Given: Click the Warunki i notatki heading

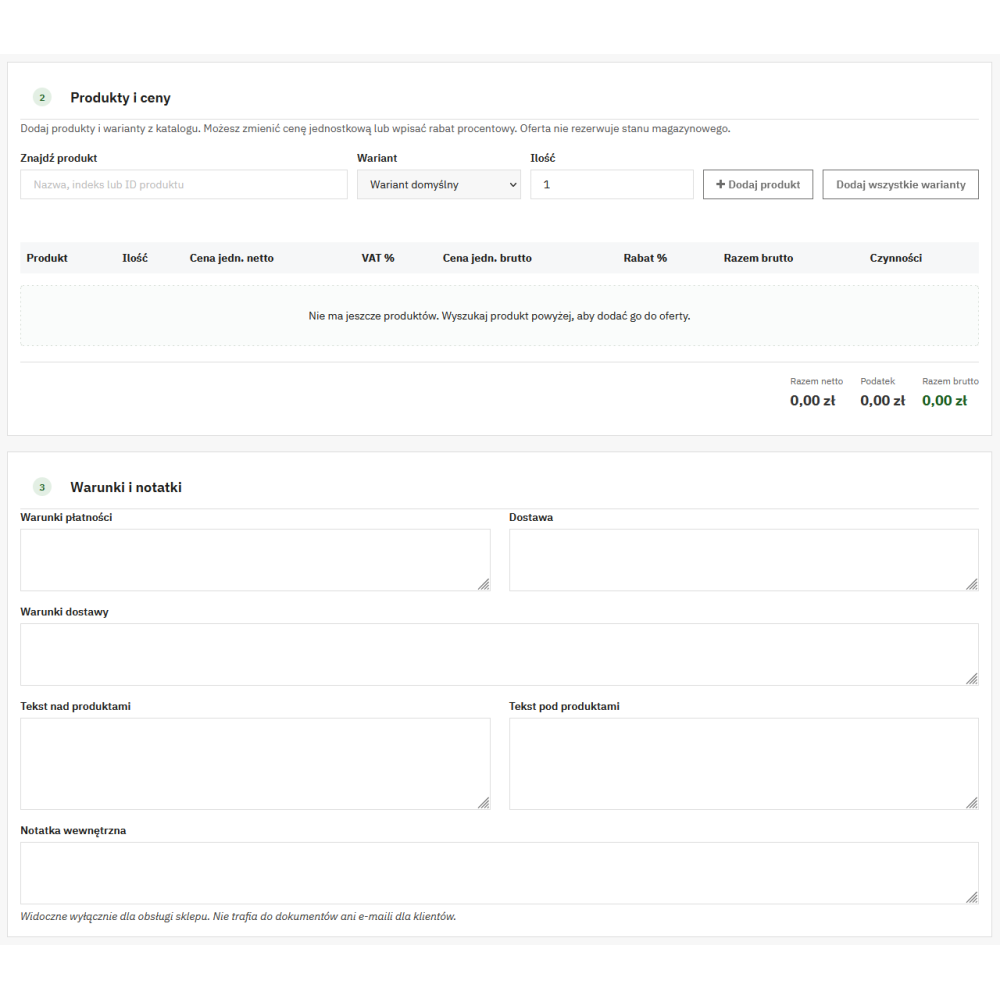Looking at the screenshot, I should [126, 487].
